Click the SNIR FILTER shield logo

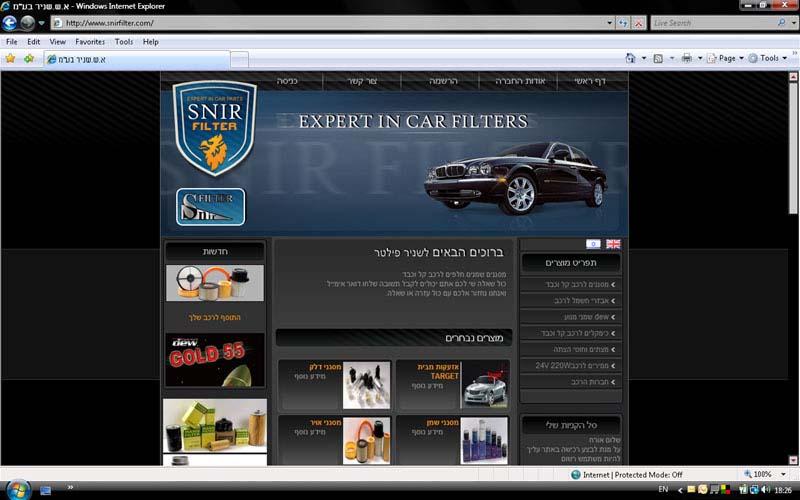click(214, 128)
